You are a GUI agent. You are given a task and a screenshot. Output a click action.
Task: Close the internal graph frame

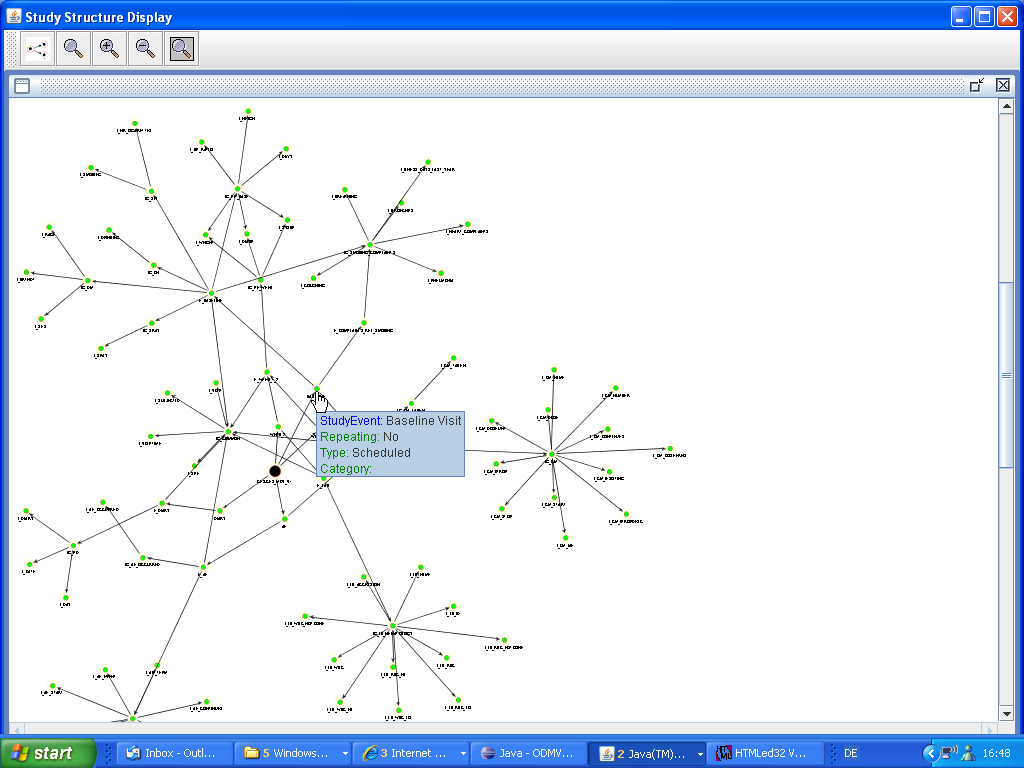pos(1002,86)
